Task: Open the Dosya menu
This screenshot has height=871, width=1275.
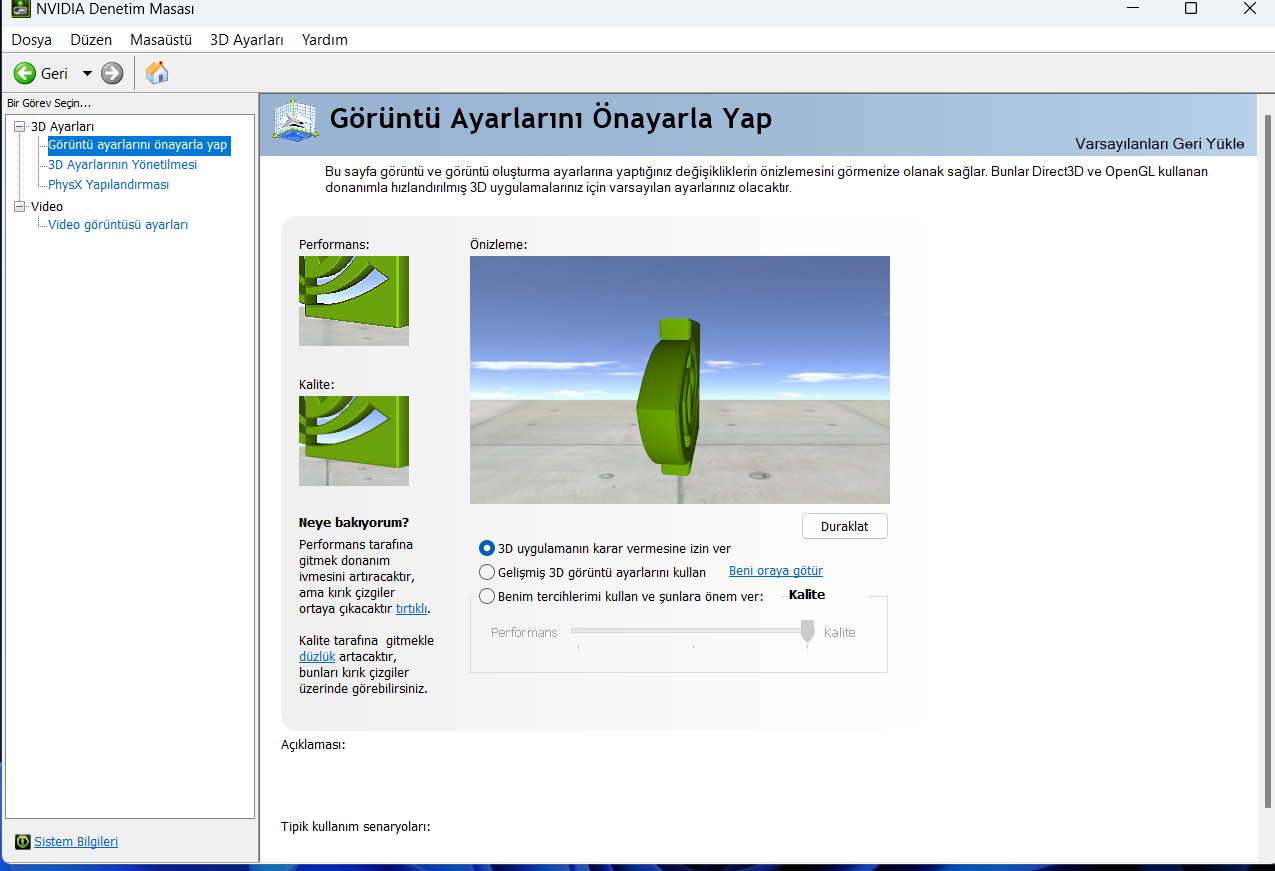Action: [x=32, y=40]
